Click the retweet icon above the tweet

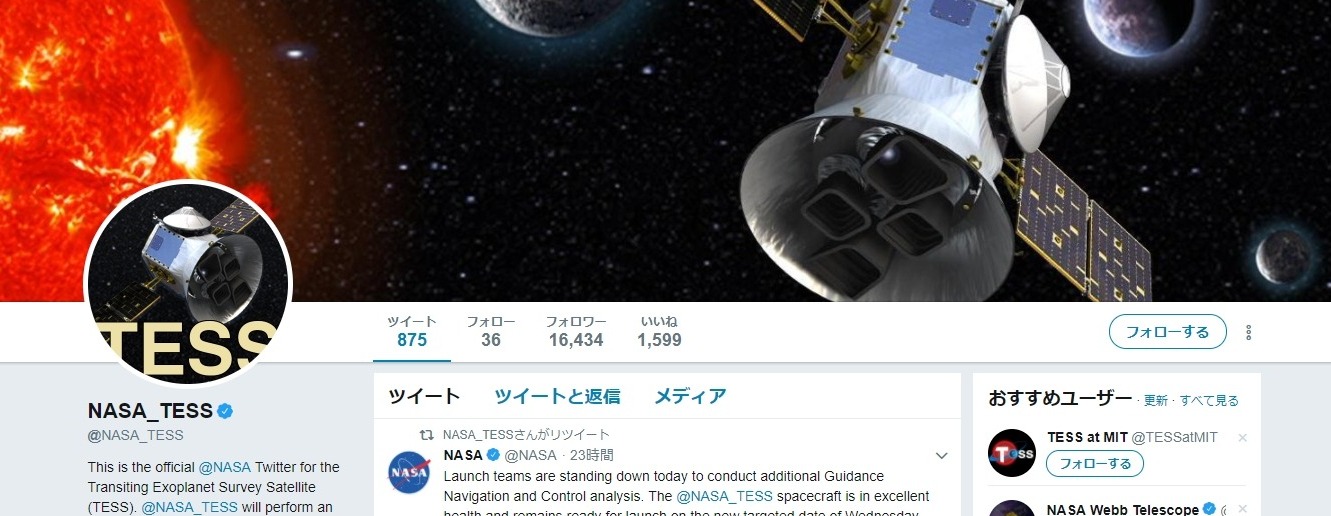(x=426, y=435)
